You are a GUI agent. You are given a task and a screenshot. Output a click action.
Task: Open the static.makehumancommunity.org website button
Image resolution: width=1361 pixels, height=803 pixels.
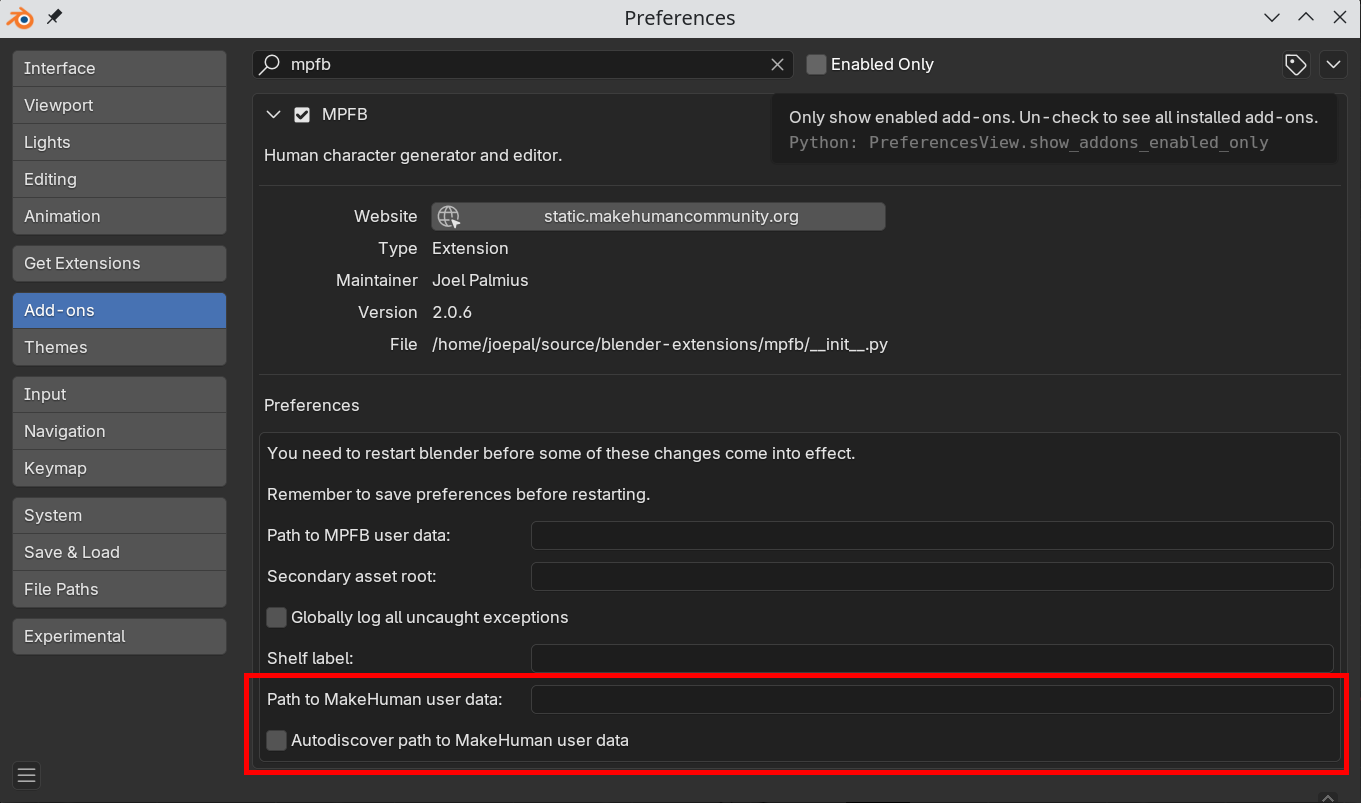click(x=658, y=216)
